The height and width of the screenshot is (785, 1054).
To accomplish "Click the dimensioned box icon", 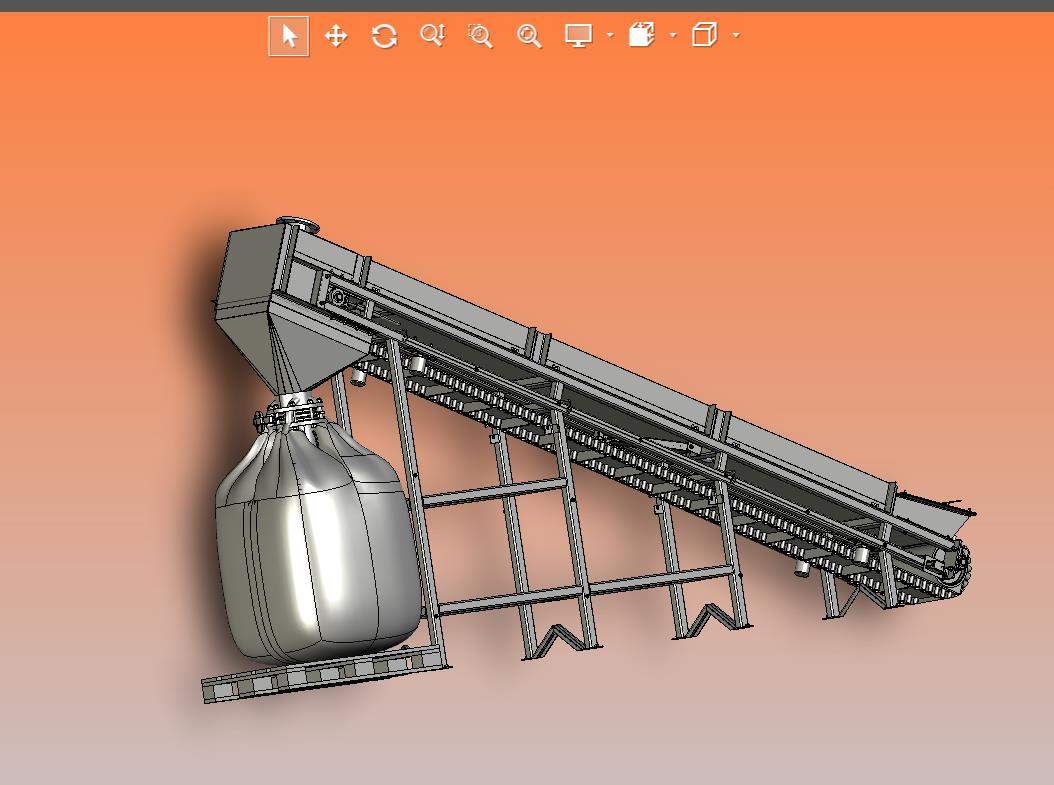I will coord(641,35).
